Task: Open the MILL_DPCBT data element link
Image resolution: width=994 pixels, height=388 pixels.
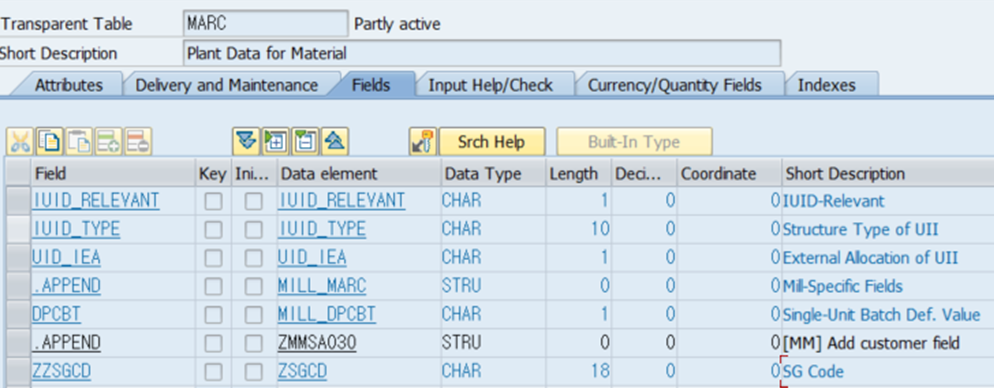Action: point(327,314)
